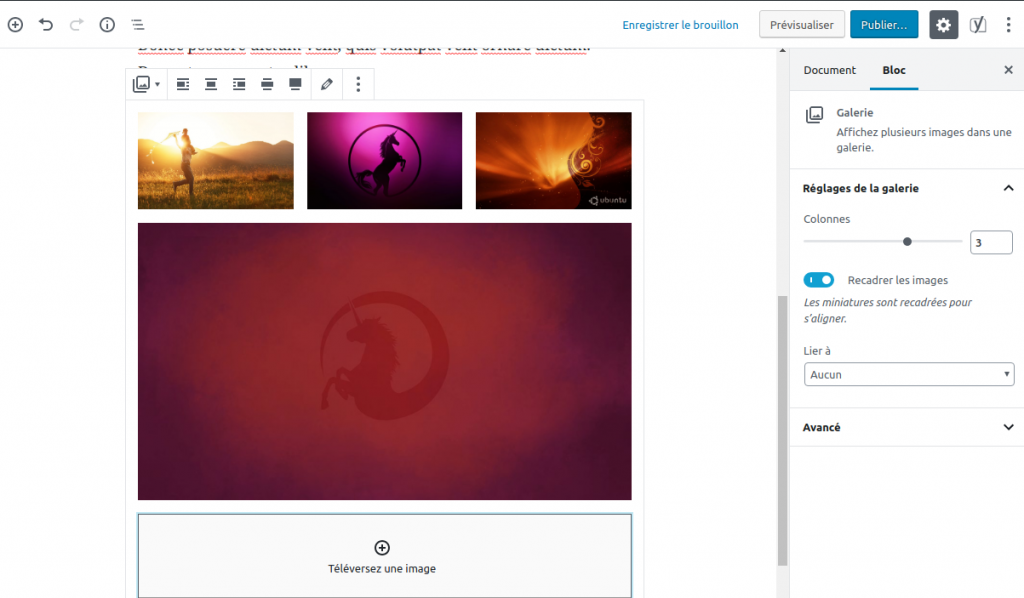Open the block's more options menu
The height and width of the screenshot is (598, 1024).
point(358,84)
